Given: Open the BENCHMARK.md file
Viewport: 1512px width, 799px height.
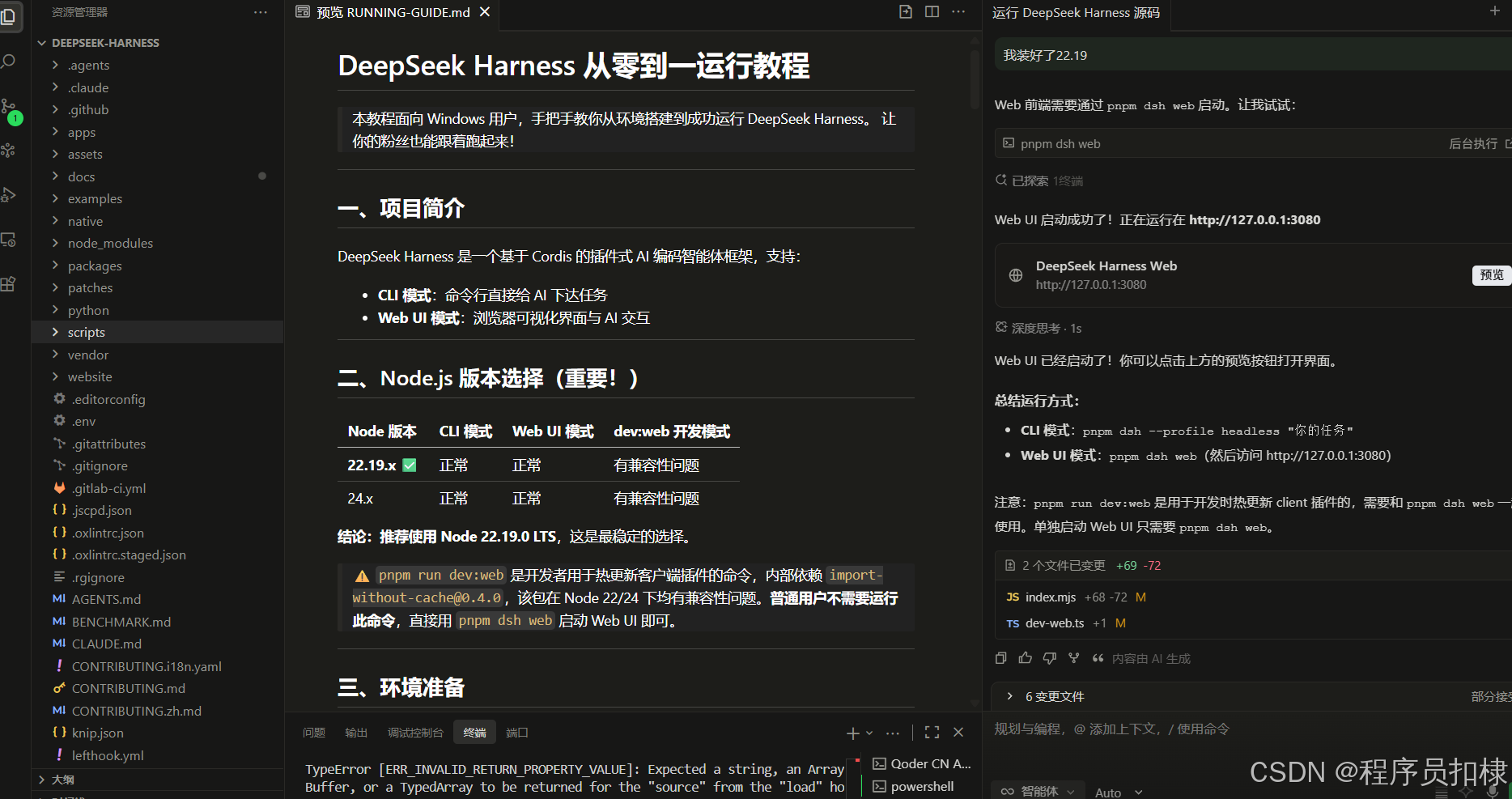Looking at the screenshot, I should [121, 622].
